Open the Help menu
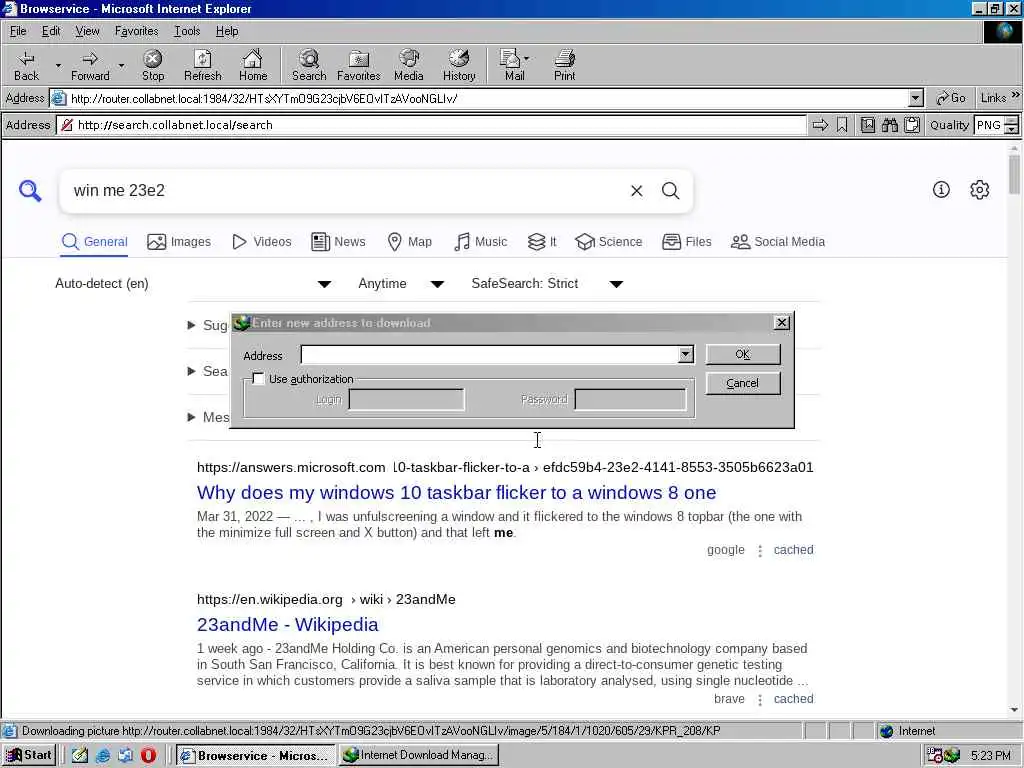The width and height of the screenshot is (1024, 768). [x=227, y=31]
